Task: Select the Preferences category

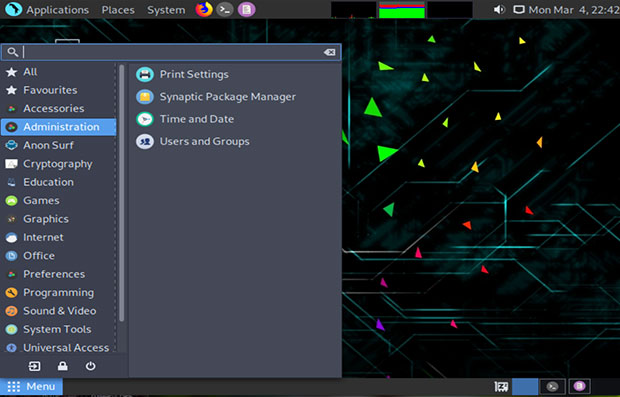Action: (x=59, y=274)
